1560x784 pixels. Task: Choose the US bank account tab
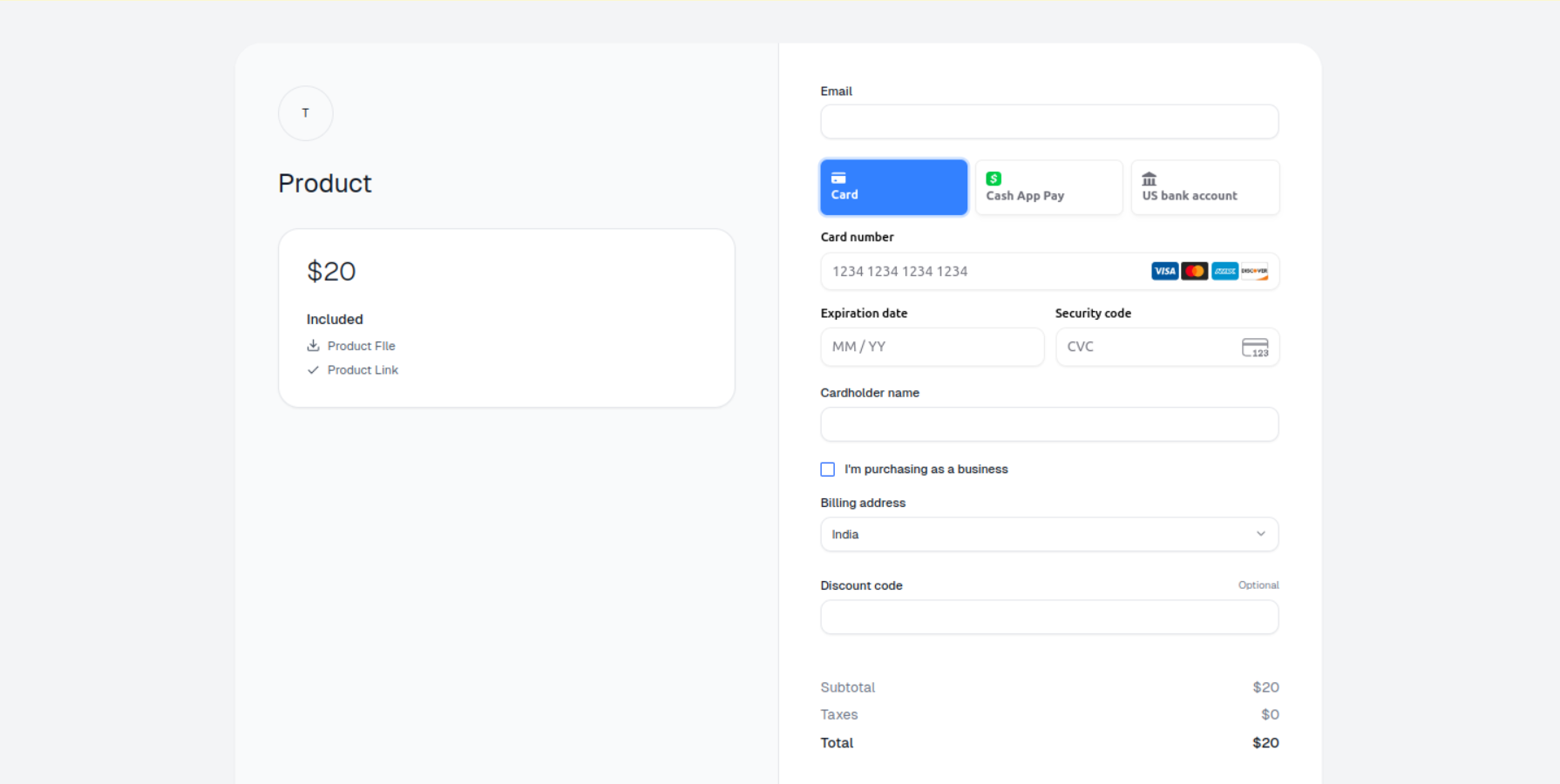pos(1204,187)
